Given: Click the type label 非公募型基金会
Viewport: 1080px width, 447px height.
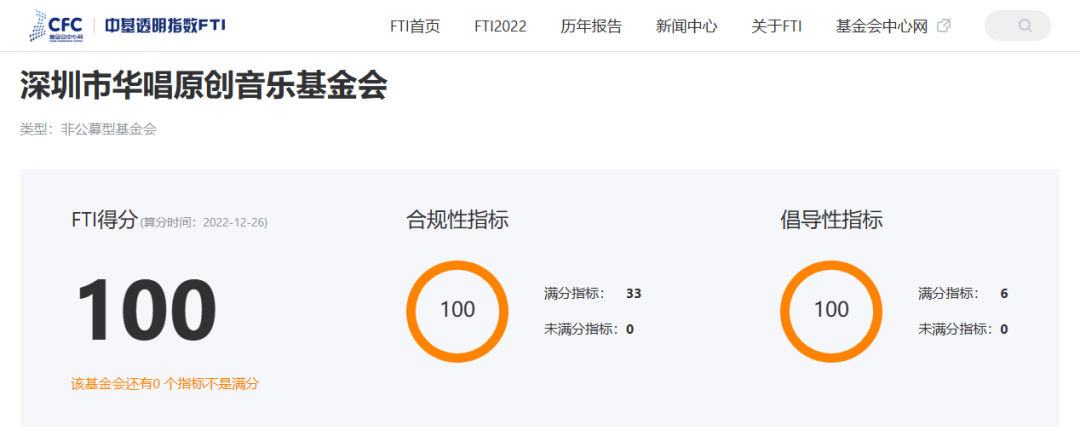Looking at the screenshot, I should coord(109,129).
